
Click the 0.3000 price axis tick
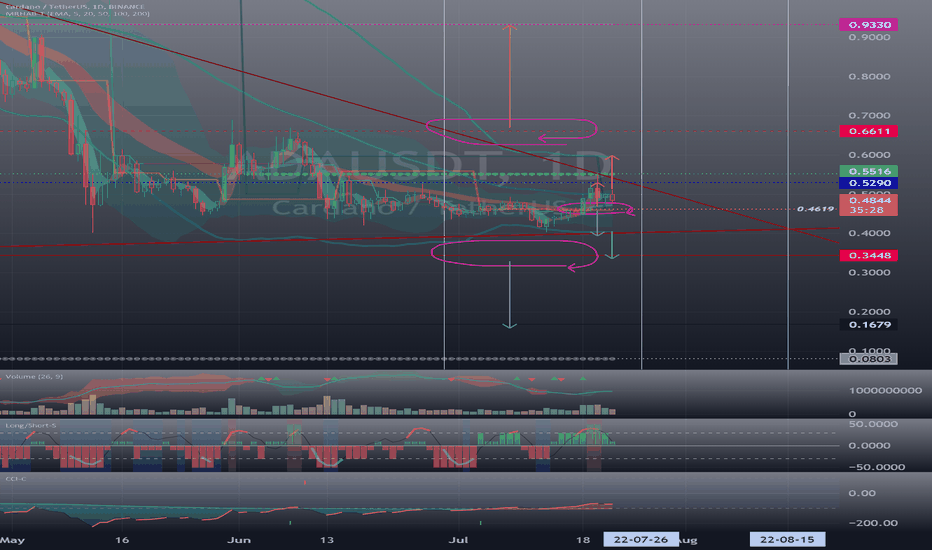tap(869, 272)
